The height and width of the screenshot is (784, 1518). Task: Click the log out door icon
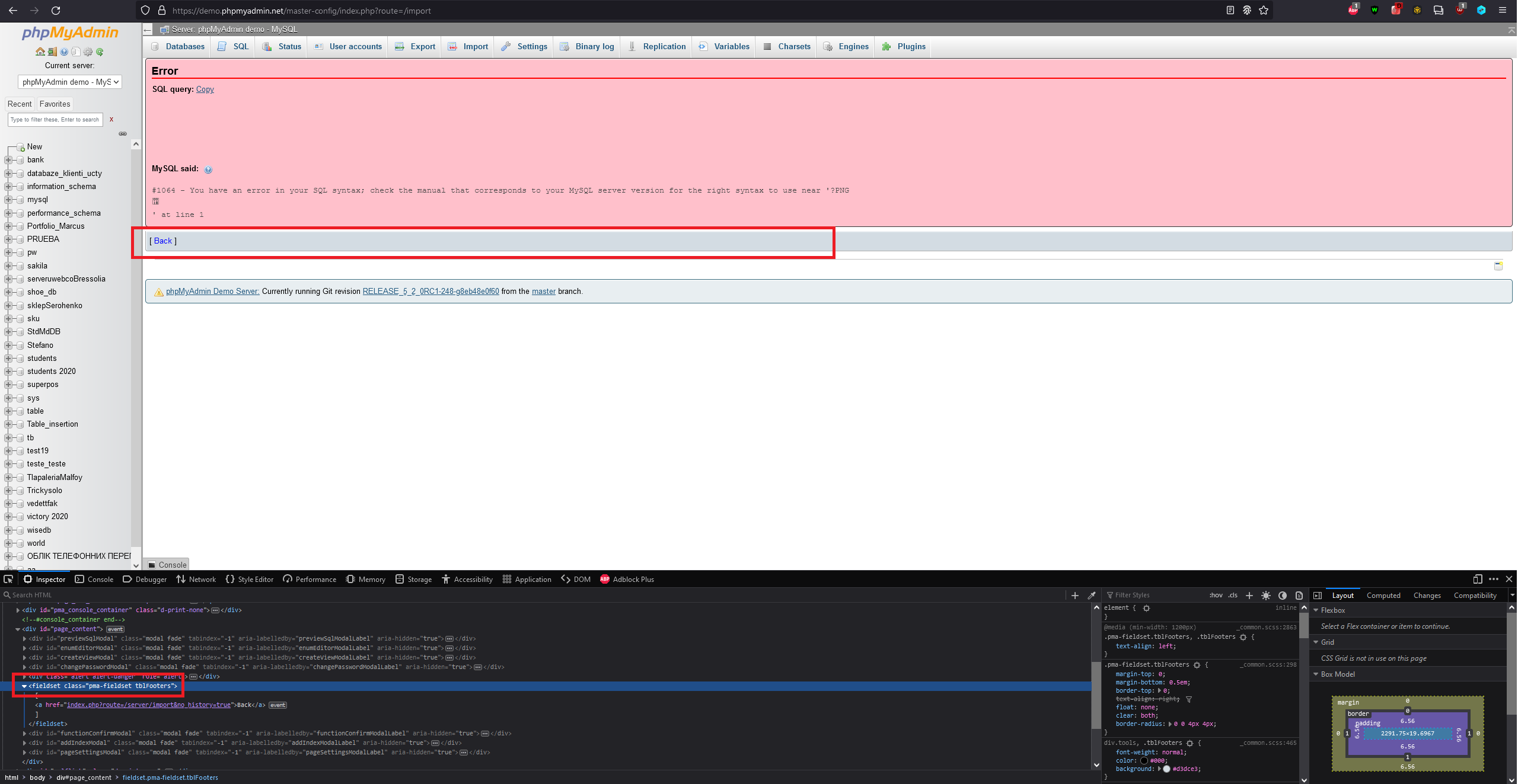(51, 52)
